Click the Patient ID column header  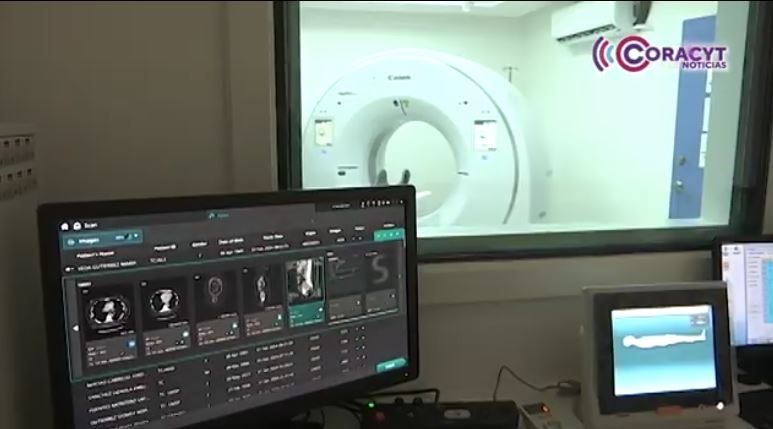[165, 247]
